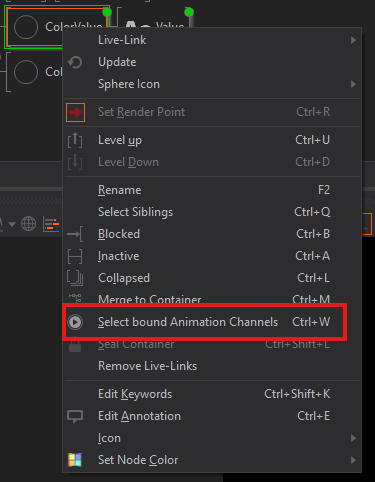Image resolution: width=375 pixels, height=482 pixels.
Task: Click the Update refresh icon
Action: pyautogui.click(x=75, y=62)
